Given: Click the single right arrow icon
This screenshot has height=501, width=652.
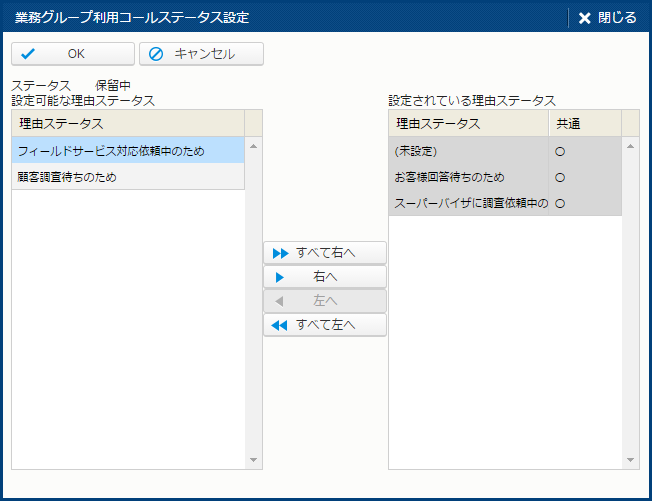Looking at the screenshot, I should coord(280,277).
